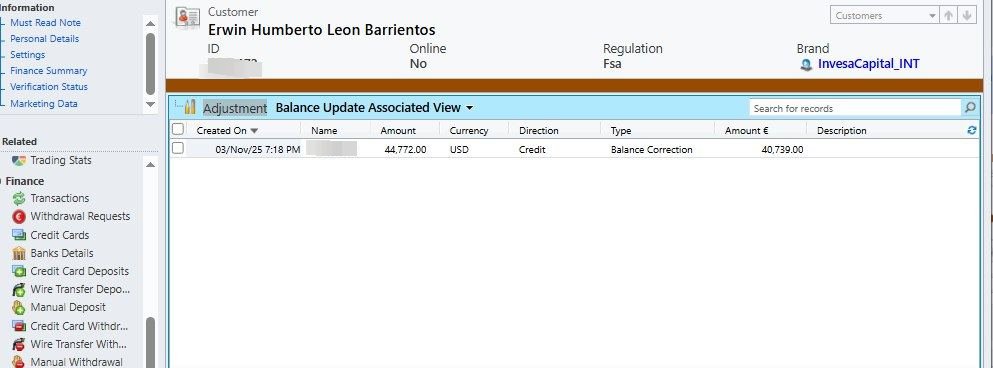Expand the Customers combo box

tap(933, 16)
